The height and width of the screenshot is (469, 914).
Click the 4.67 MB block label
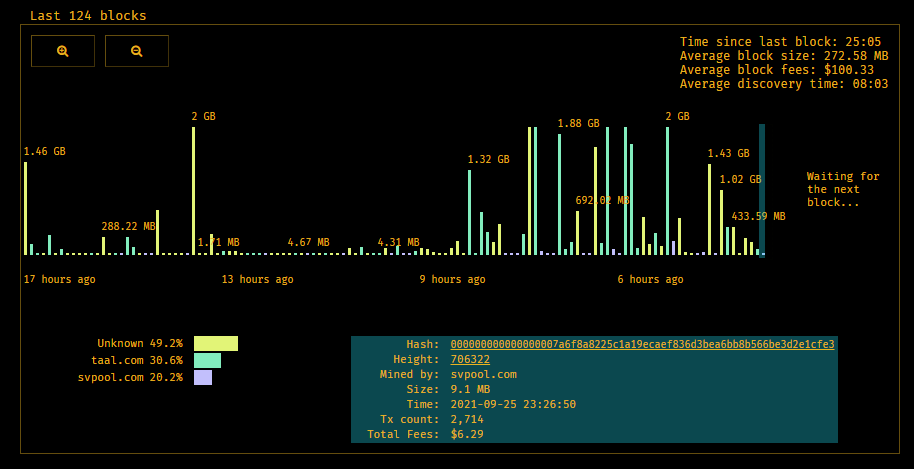coord(308,242)
